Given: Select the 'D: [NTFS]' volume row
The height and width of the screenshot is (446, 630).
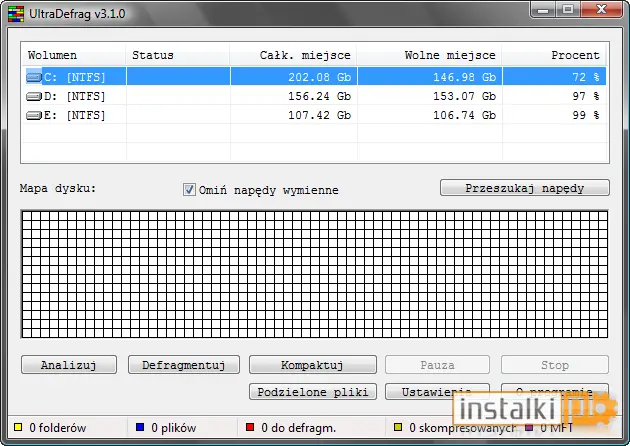Looking at the screenshot, I should [x=314, y=96].
